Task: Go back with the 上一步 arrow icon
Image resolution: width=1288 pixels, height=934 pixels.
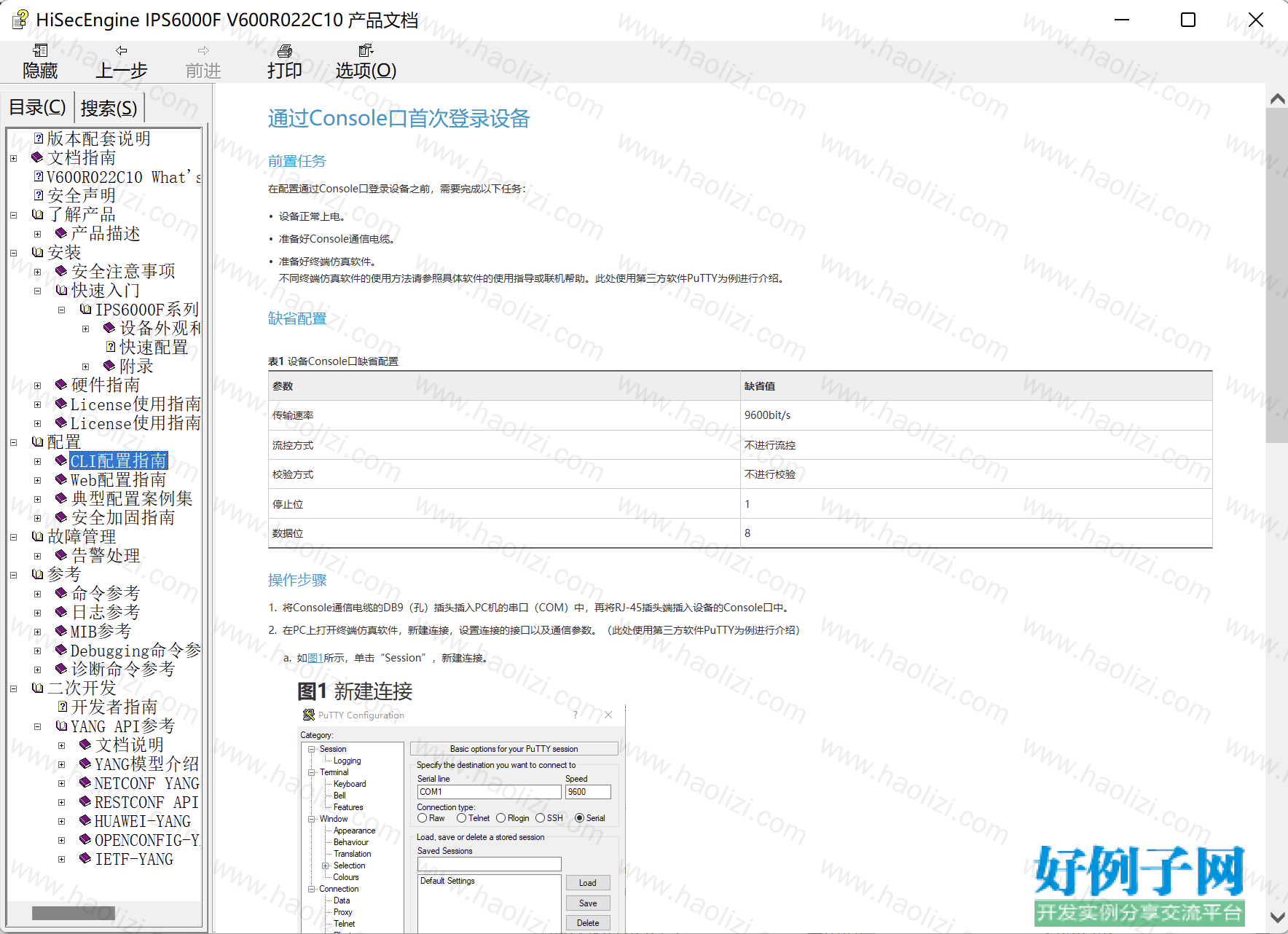Action: [x=122, y=50]
